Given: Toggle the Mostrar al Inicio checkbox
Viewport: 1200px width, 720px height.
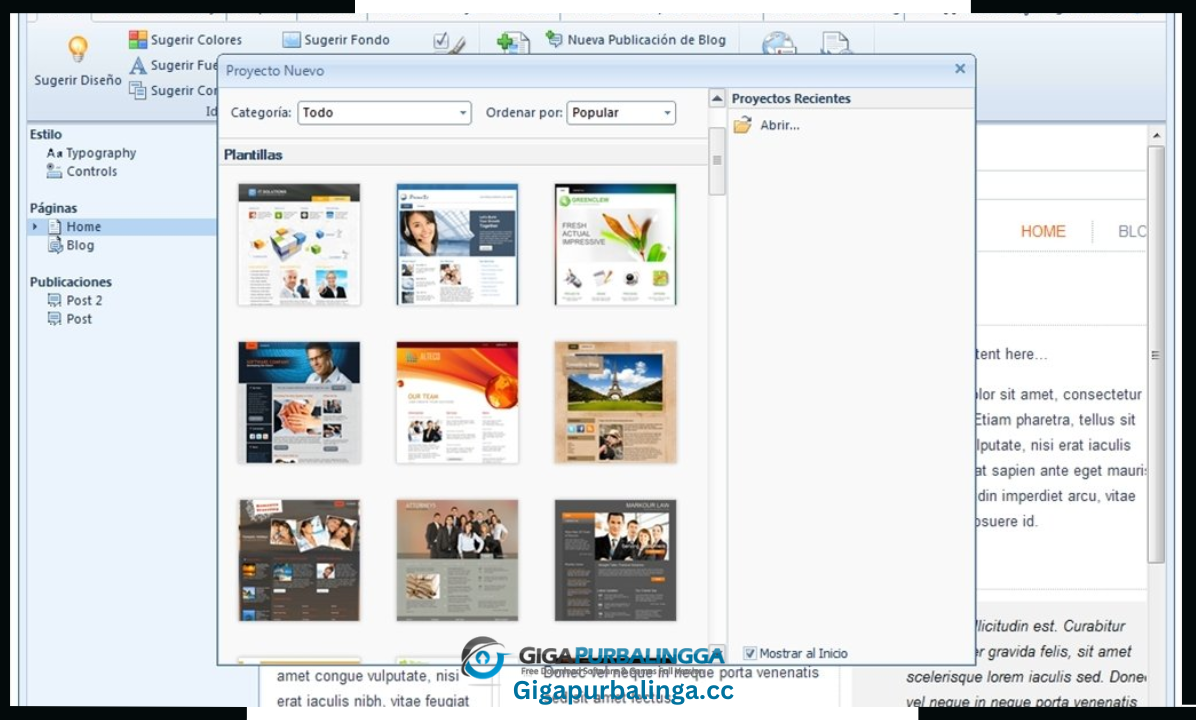Looking at the screenshot, I should pos(751,653).
